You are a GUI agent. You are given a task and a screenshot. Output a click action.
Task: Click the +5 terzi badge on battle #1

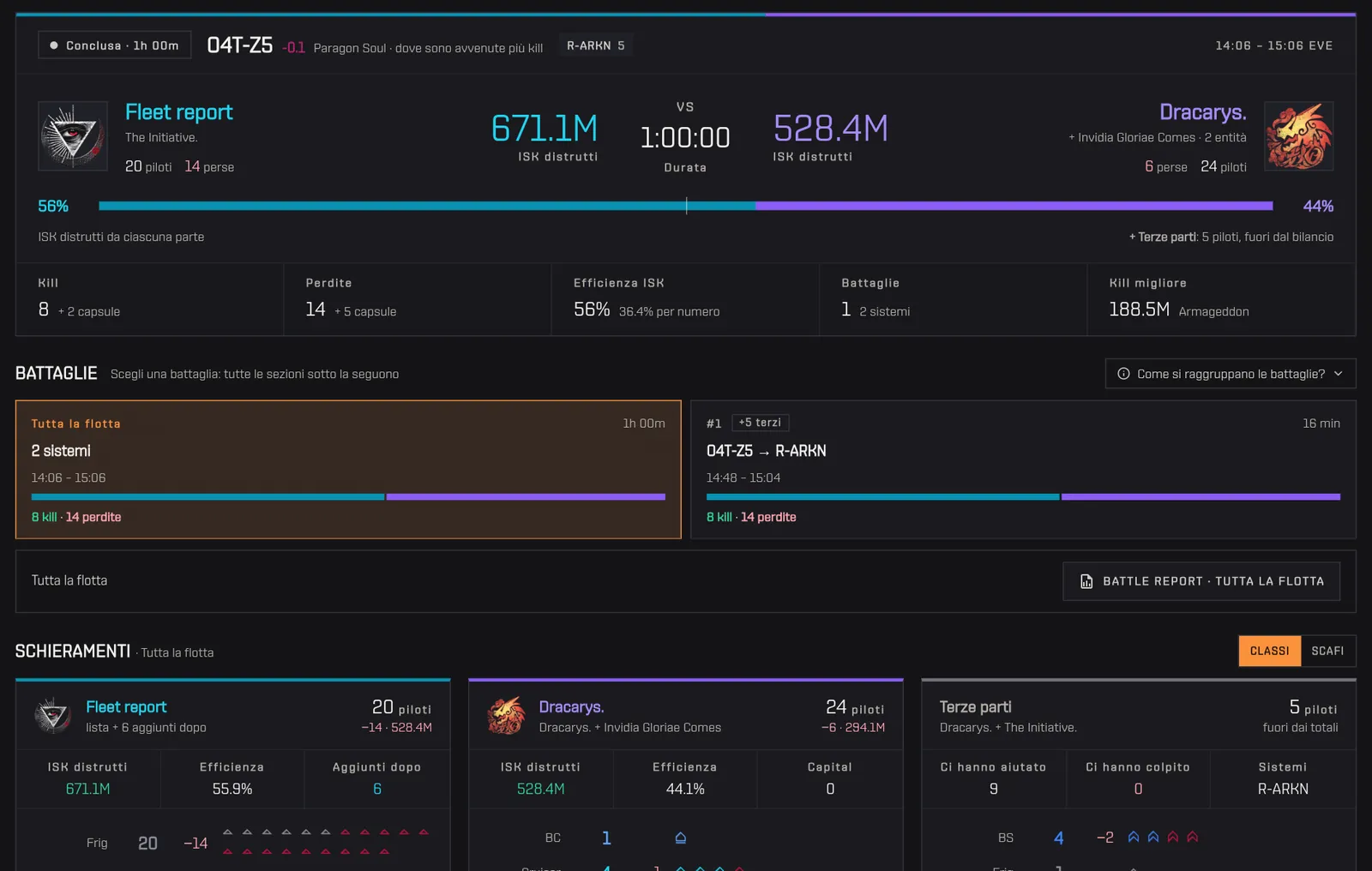[x=760, y=423]
